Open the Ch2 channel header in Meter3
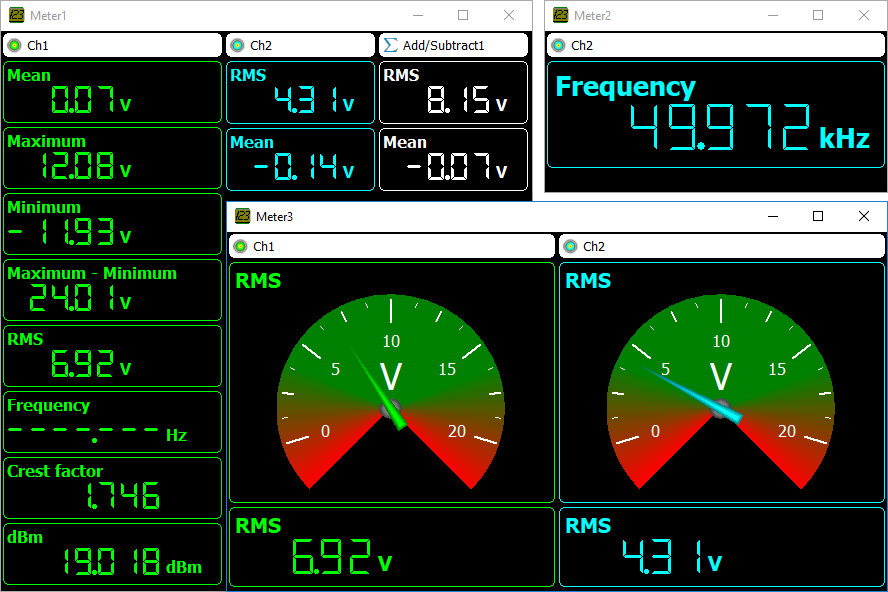The image size is (888, 592). tap(721, 246)
